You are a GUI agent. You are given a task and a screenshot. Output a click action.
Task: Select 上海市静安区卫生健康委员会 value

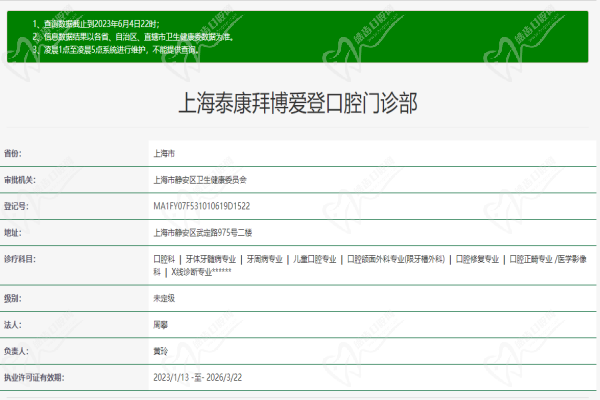tap(200, 180)
